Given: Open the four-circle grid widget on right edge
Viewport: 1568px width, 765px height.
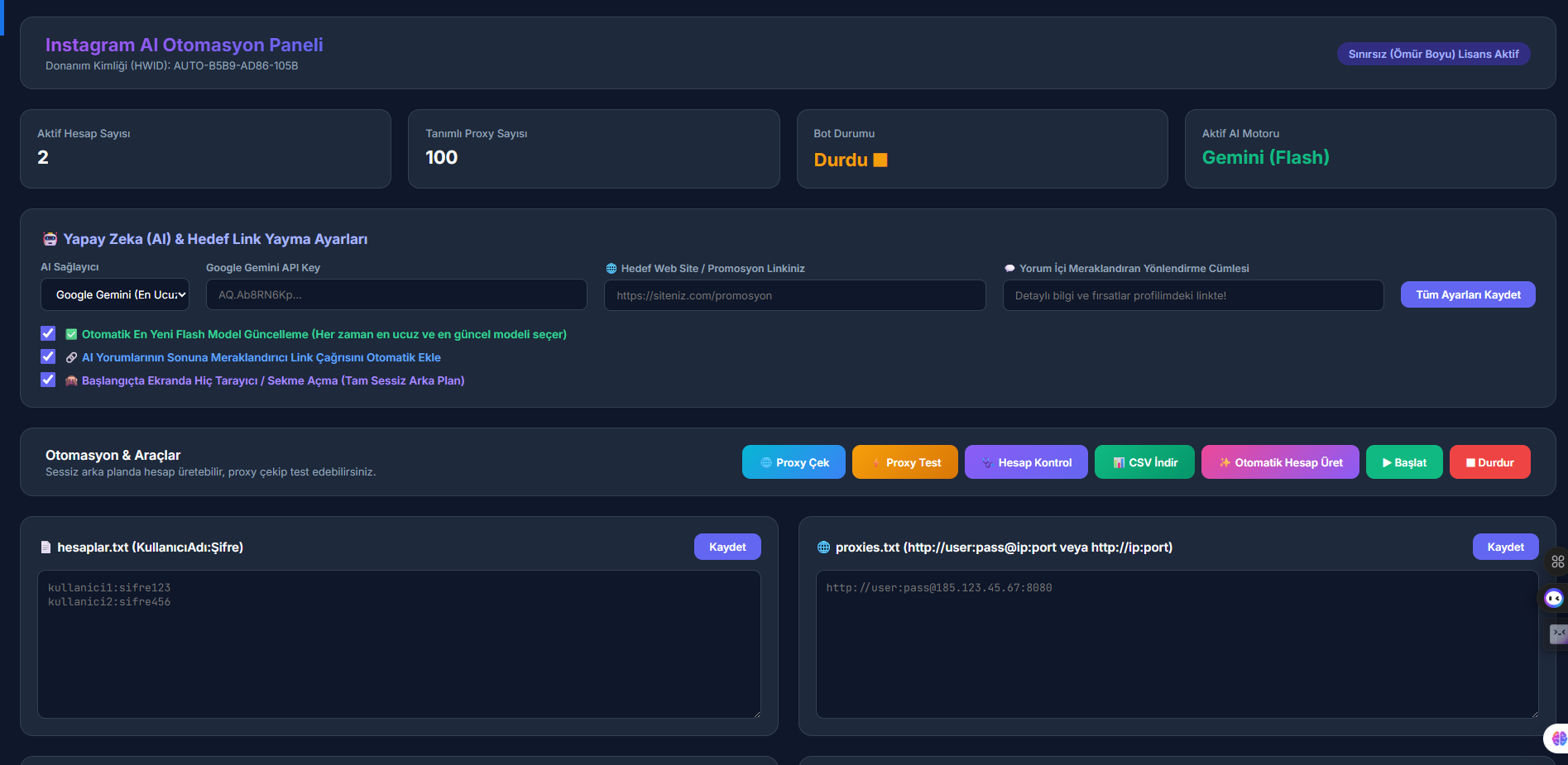Looking at the screenshot, I should coord(1557,562).
